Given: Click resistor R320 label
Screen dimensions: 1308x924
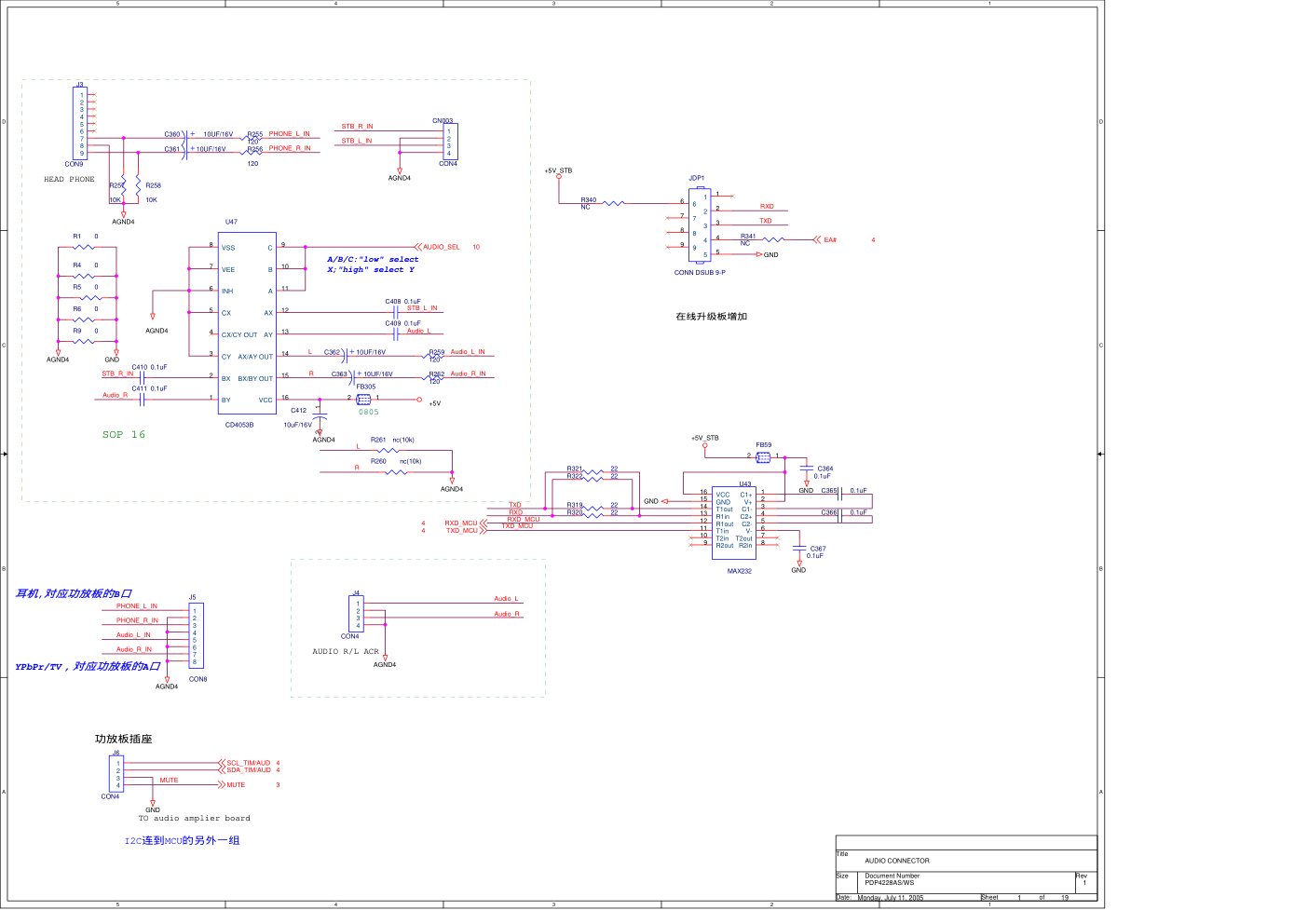Looking at the screenshot, I should [x=575, y=512].
